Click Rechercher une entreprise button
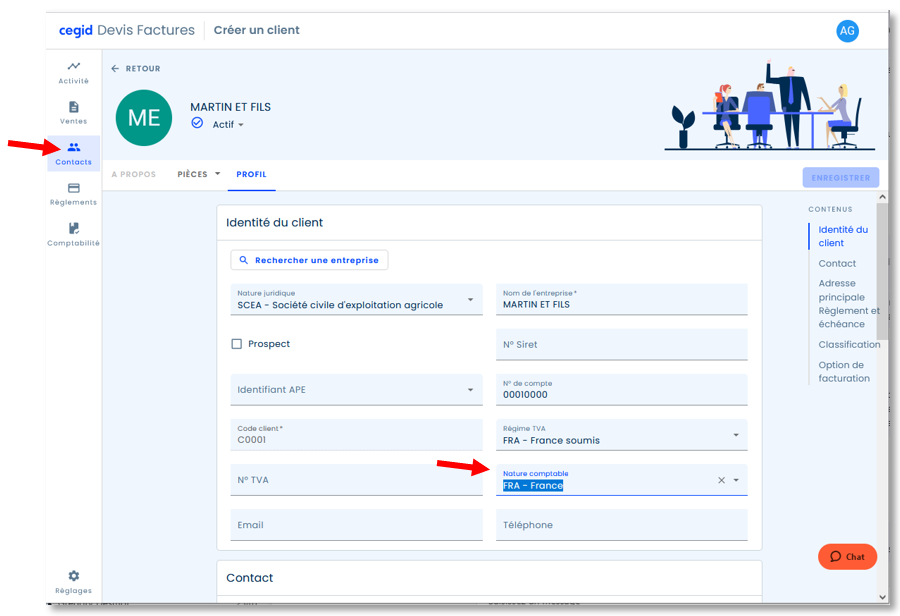 click(309, 260)
